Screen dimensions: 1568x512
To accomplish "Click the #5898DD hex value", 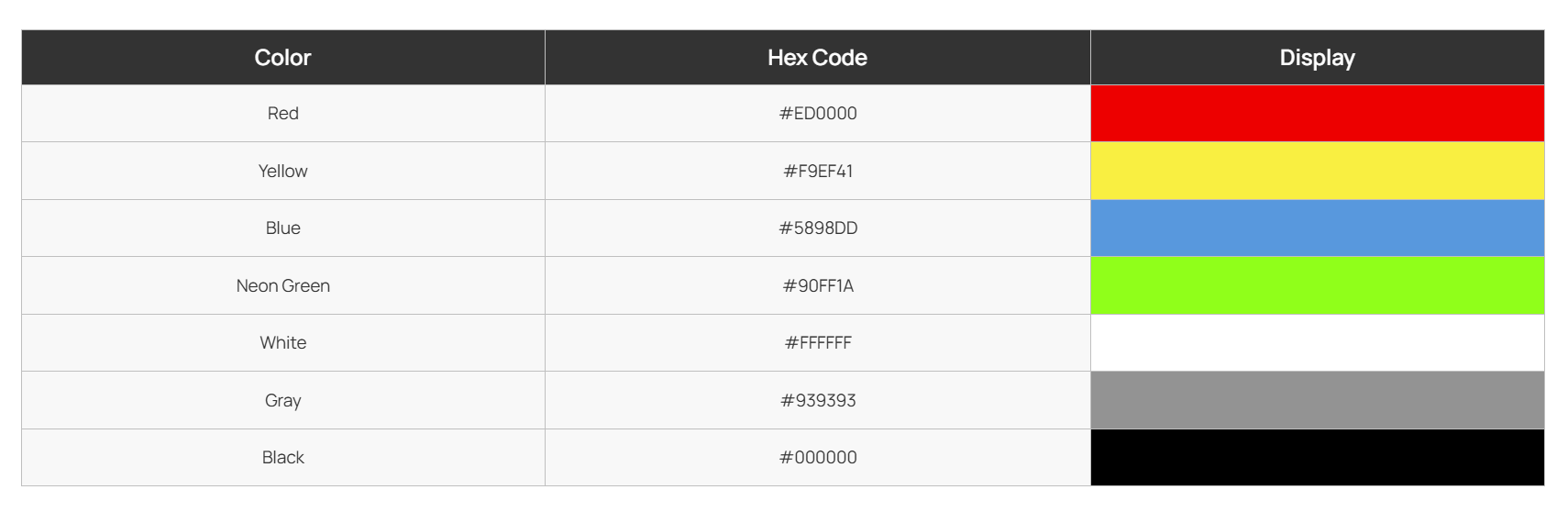I will click(818, 228).
